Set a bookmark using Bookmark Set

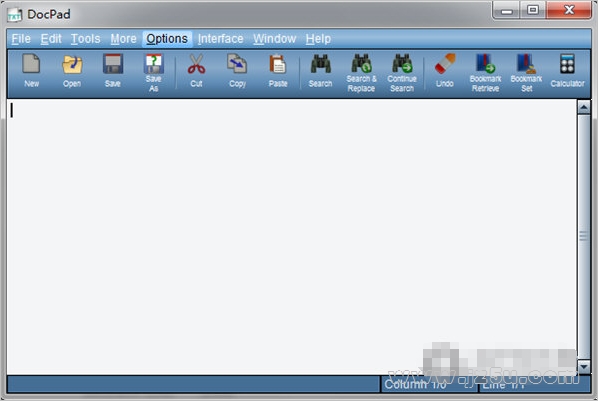point(526,72)
